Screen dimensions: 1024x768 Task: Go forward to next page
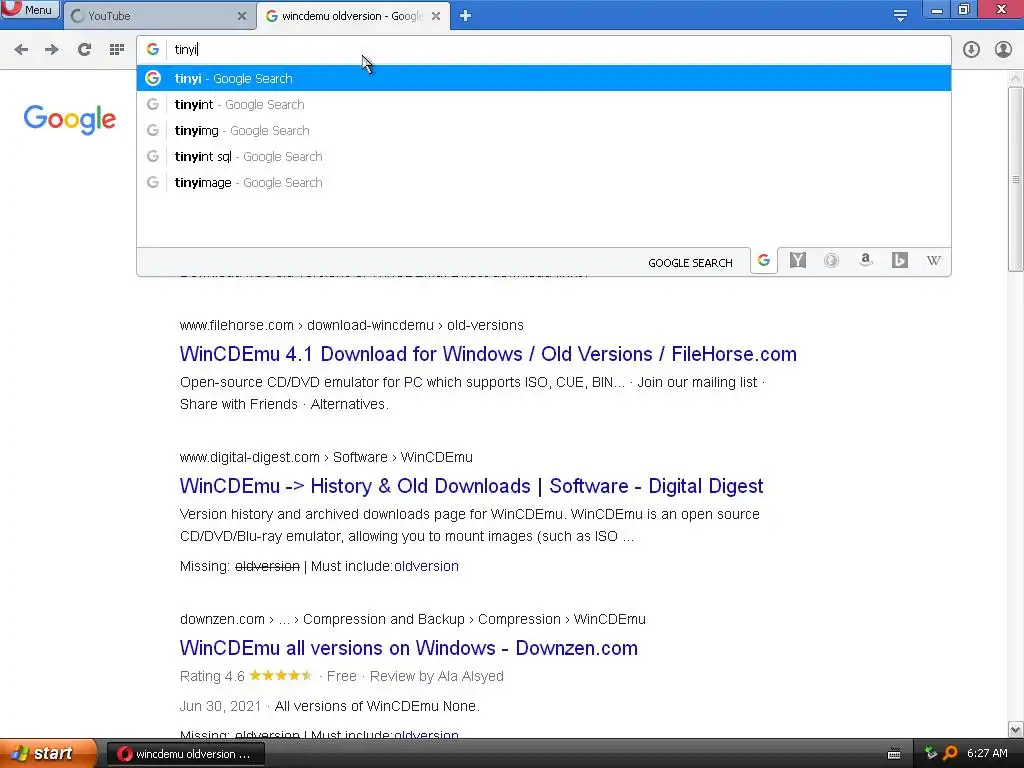point(52,50)
